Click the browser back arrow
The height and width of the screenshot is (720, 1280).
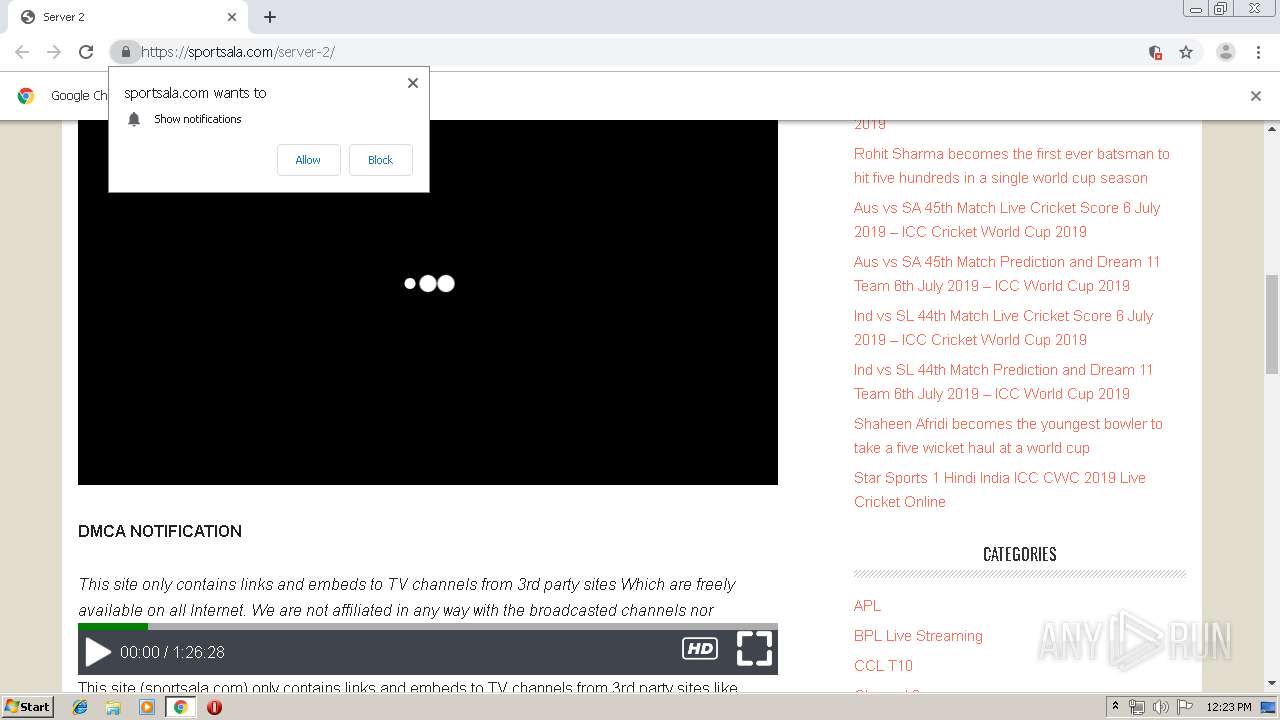22,52
